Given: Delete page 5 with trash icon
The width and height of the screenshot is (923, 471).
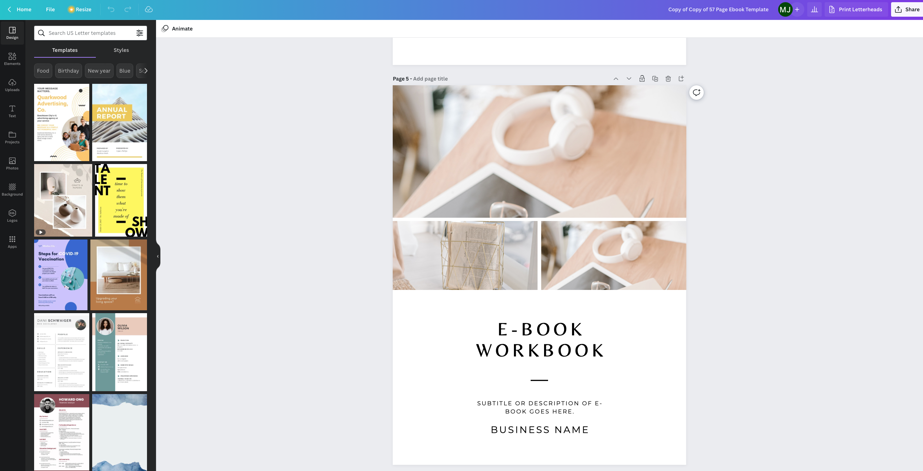Looking at the screenshot, I should click(x=668, y=78).
